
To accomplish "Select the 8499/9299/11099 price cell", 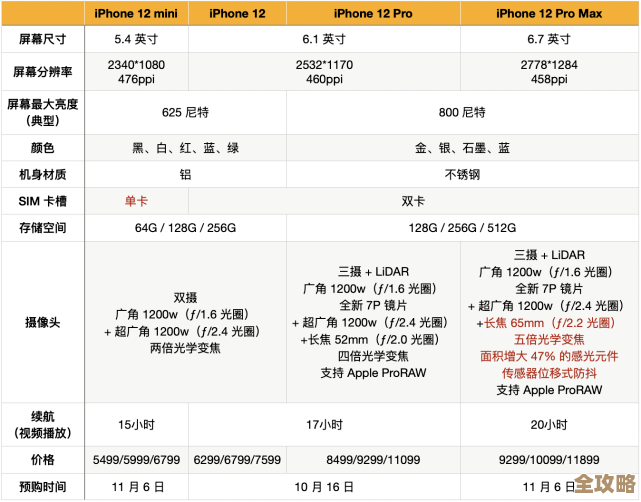I will click(x=373, y=460).
